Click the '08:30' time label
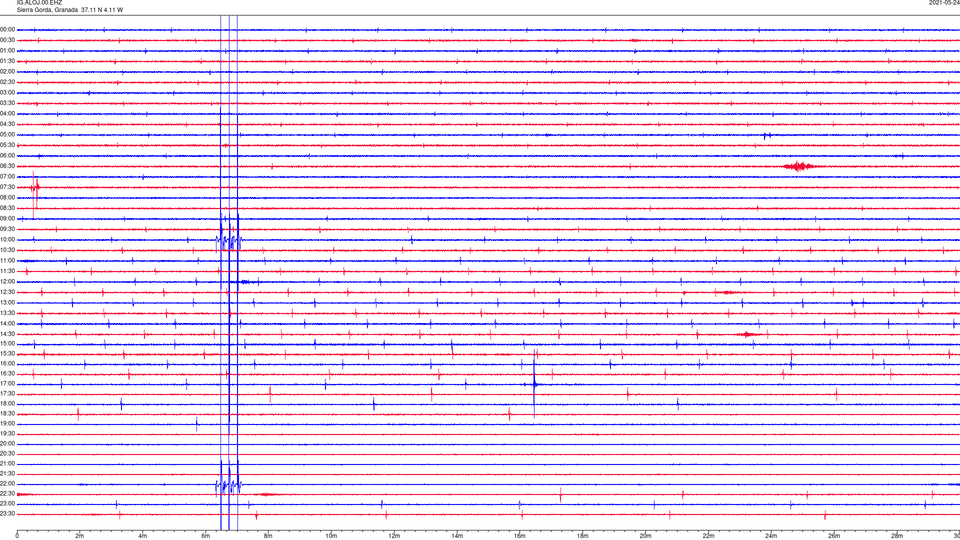 (x=7, y=208)
